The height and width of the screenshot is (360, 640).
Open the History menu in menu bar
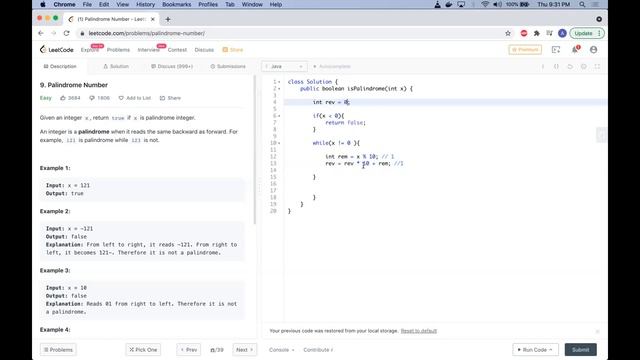point(145,4)
